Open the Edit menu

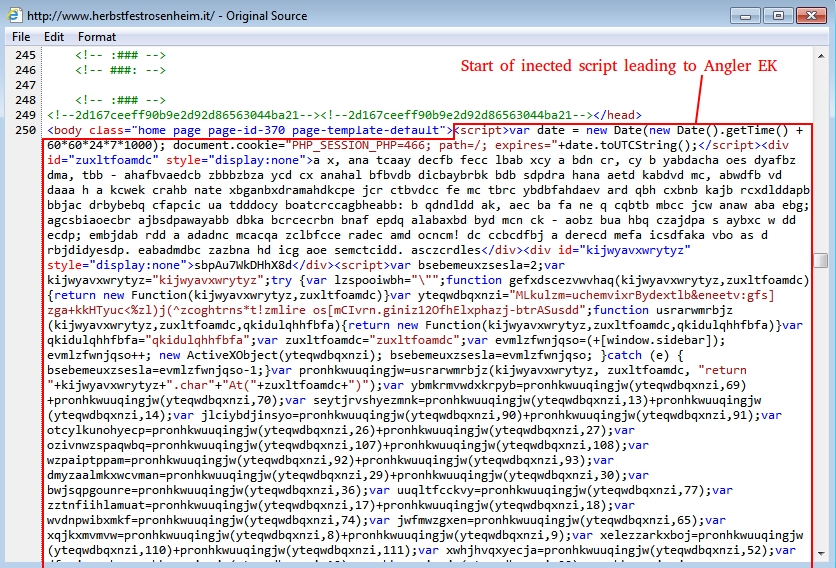(x=54, y=37)
